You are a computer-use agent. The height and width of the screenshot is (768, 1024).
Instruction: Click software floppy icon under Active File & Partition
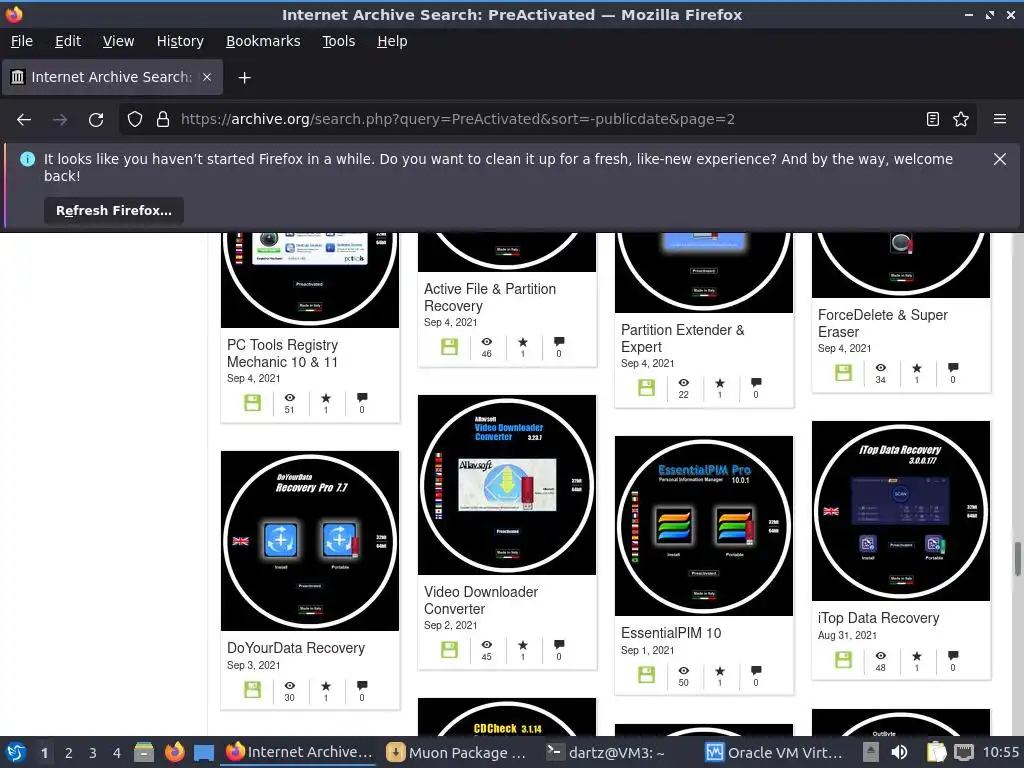pyautogui.click(x=449, y=347)
